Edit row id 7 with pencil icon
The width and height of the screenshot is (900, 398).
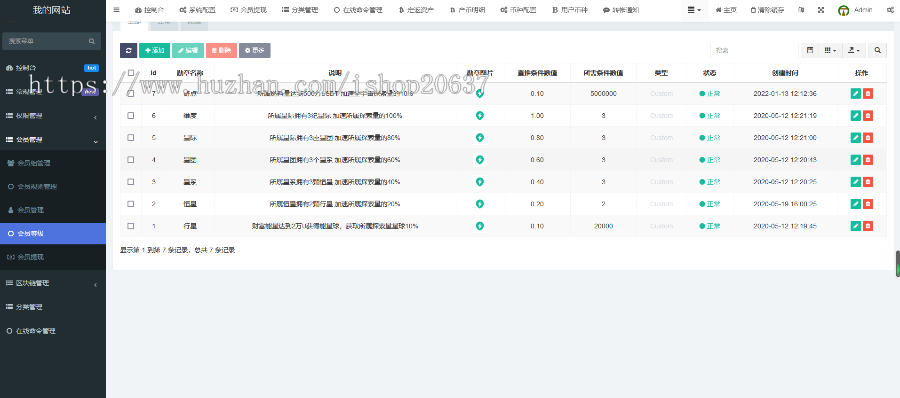point(855,94)
